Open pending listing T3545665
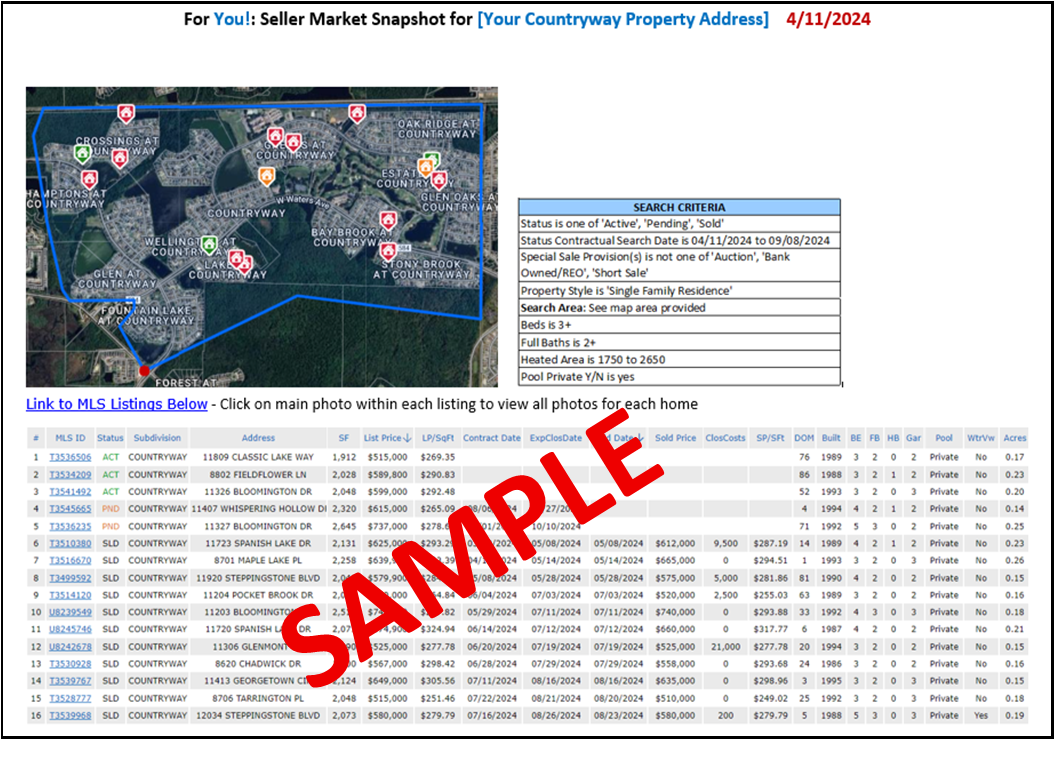Viewport: 1054px width, 768px height. click(x=70, y=509)
